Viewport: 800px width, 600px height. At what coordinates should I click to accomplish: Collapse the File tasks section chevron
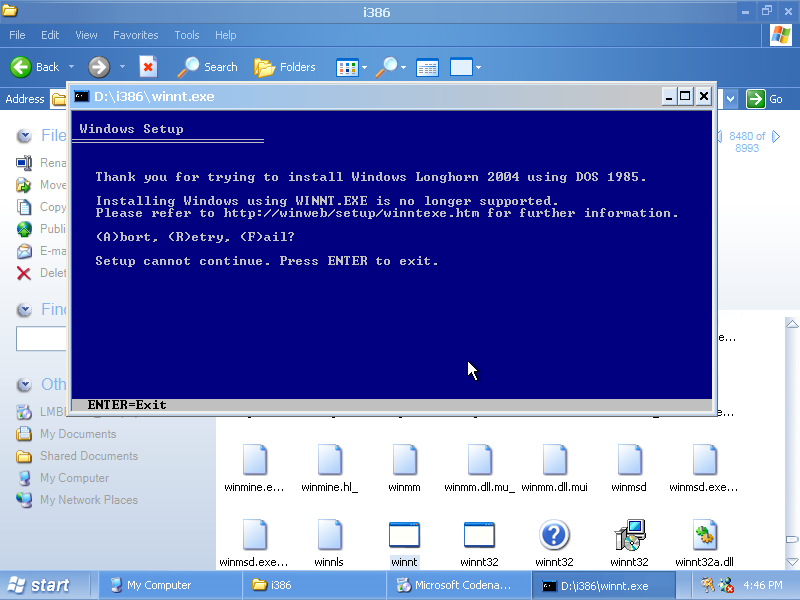24,136
